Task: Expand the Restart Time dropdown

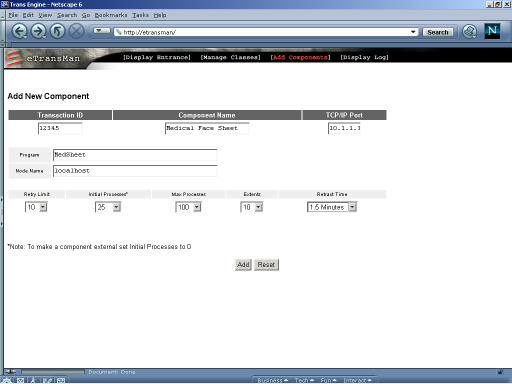Action: coord(352,207)
